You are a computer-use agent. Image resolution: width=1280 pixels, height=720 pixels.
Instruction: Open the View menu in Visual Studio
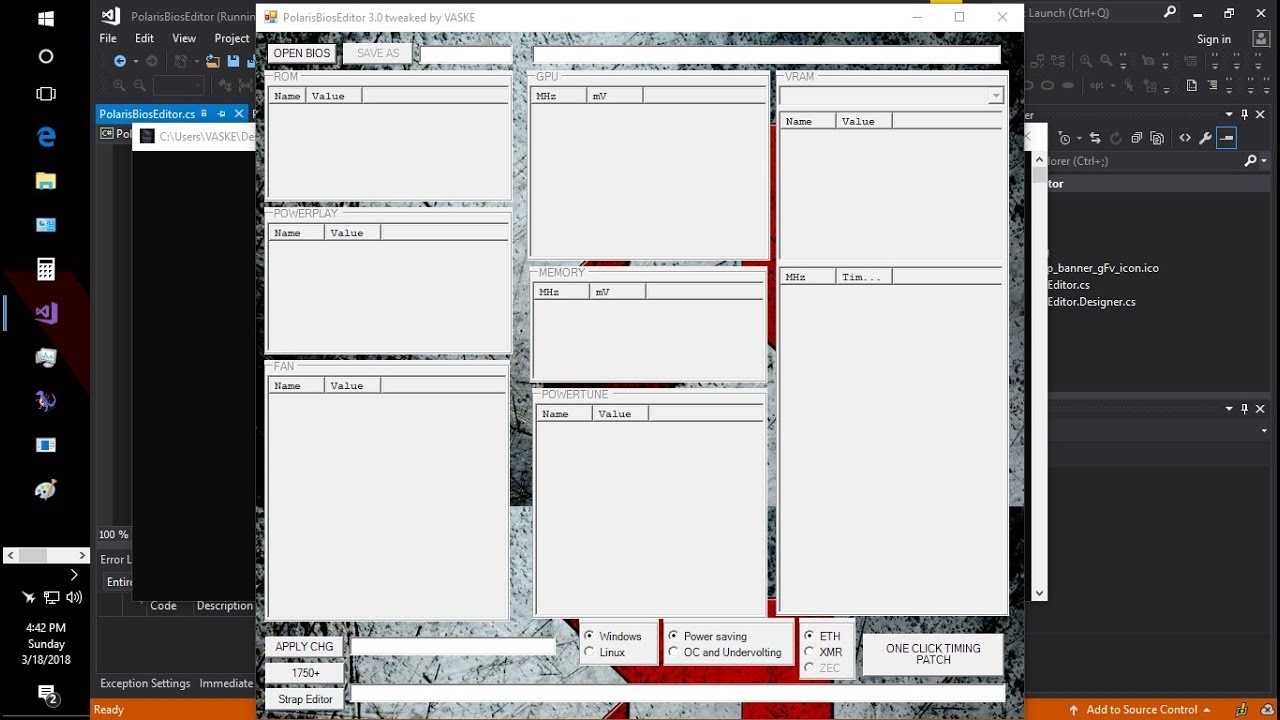[184, 38]
